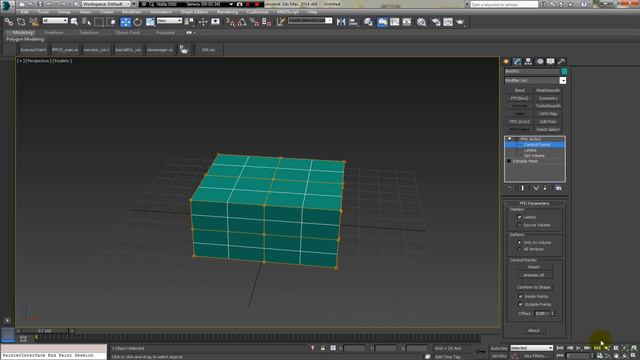Toggle the Outside Points checkbox
The width and height of the screenshot is (640, 360).
click(x=520, y=304)
